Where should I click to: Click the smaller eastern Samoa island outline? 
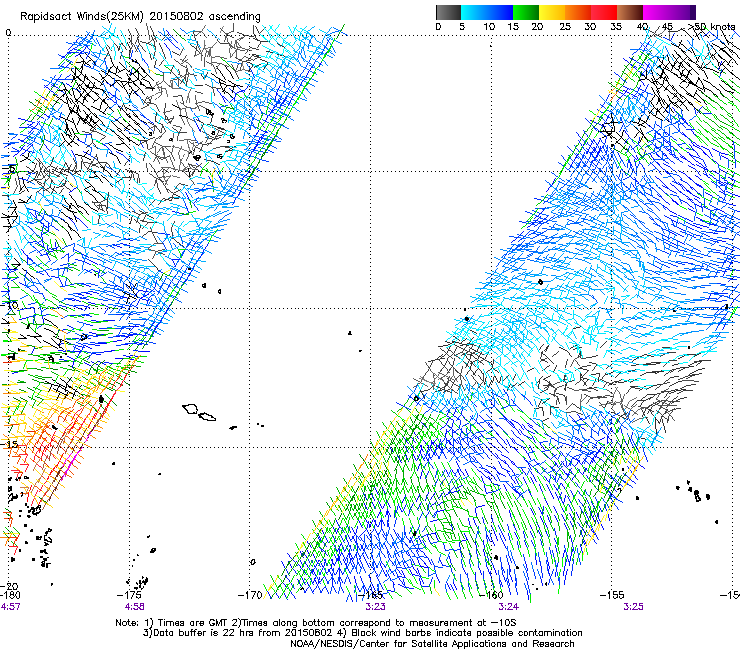(x=207, y=417)
